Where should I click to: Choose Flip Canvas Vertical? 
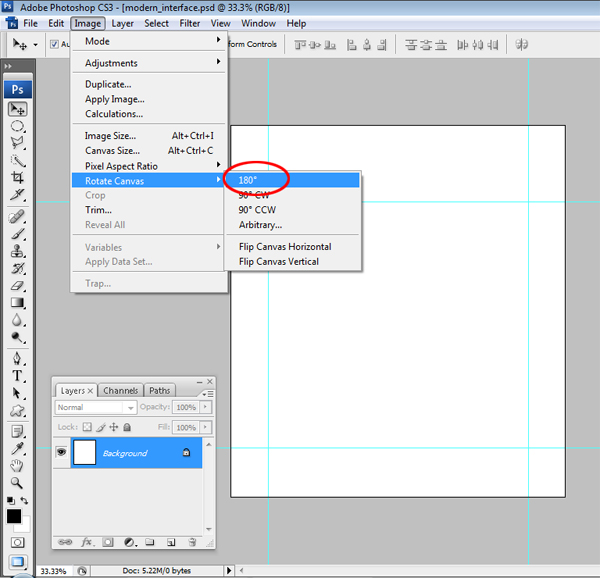tap(292, 262)
